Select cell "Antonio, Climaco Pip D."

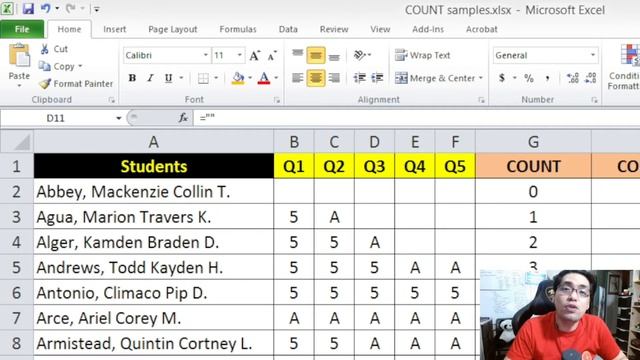click(x=153, y=293)
